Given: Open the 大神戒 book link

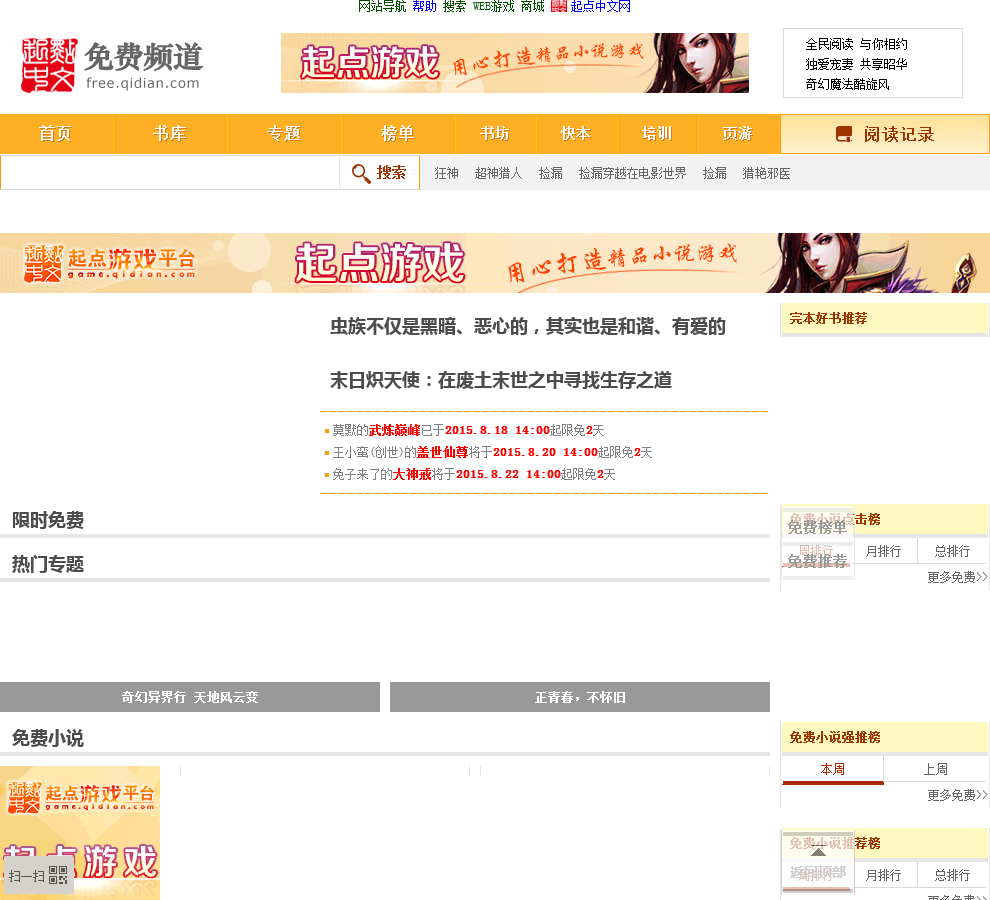Looking at the screenshot, I should pyautogui.click(x=412, y=474).
